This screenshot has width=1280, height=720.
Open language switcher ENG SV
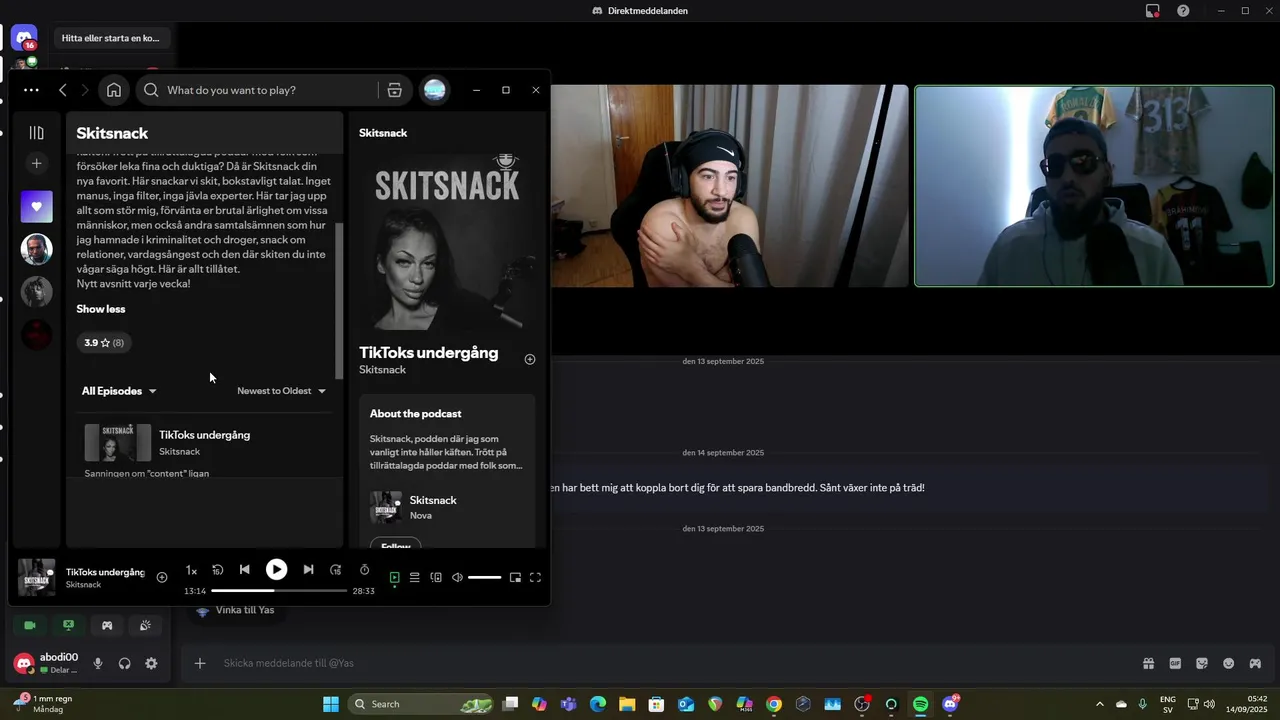point(1167,704)
